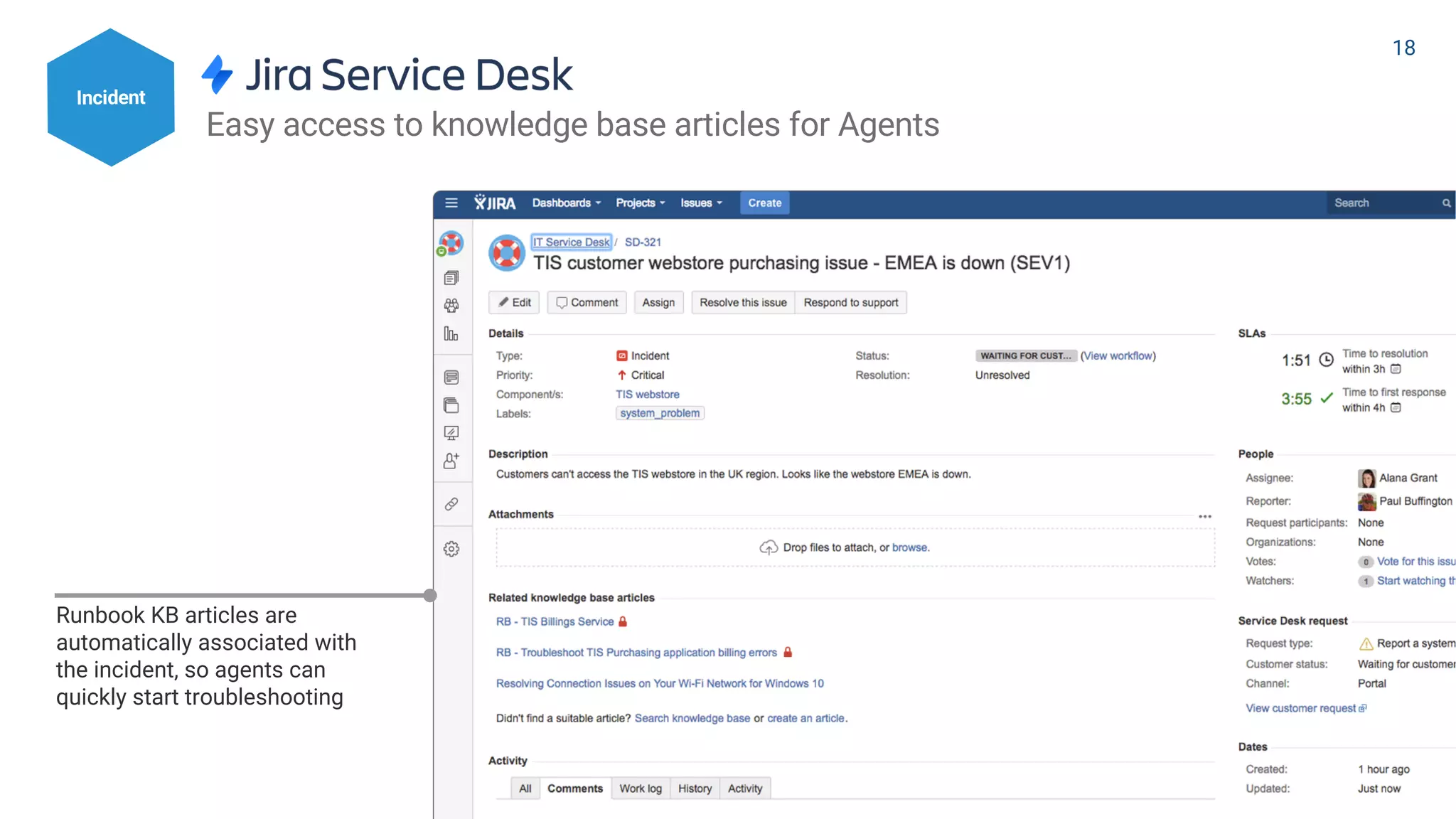Switch to the Activity tab
1456x819 pixels.
[x=745, y=788]
